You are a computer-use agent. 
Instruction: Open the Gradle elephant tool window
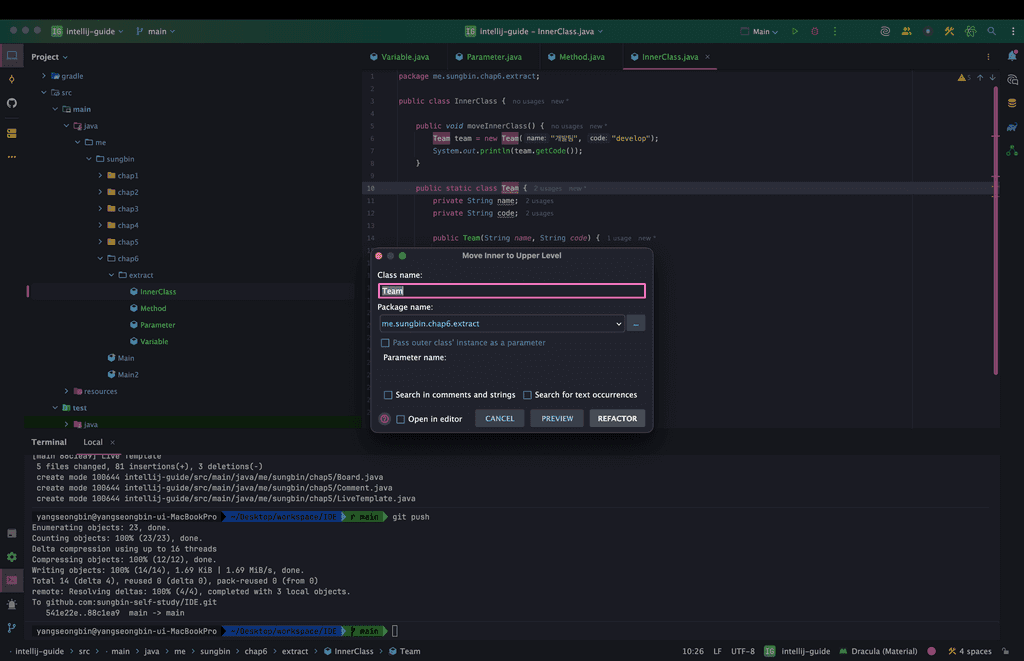1012,127
